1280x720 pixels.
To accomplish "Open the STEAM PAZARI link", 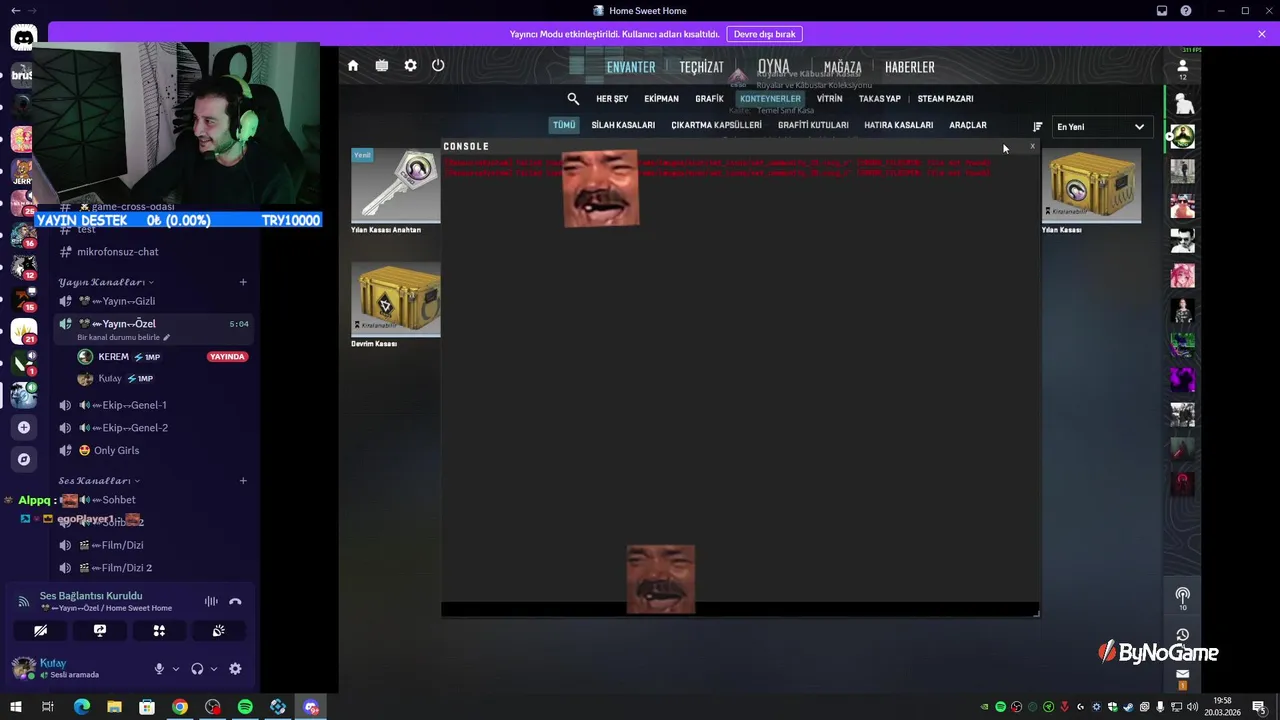I will 945,99.
